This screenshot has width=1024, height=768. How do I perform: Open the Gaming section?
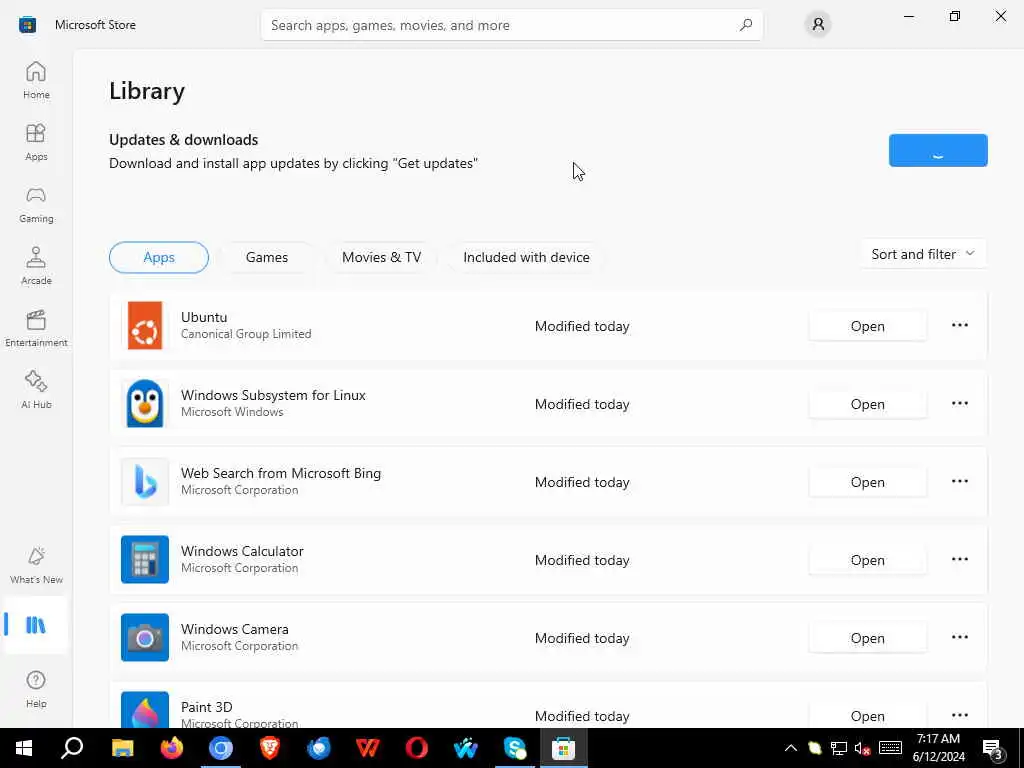[x=36, y=205]
